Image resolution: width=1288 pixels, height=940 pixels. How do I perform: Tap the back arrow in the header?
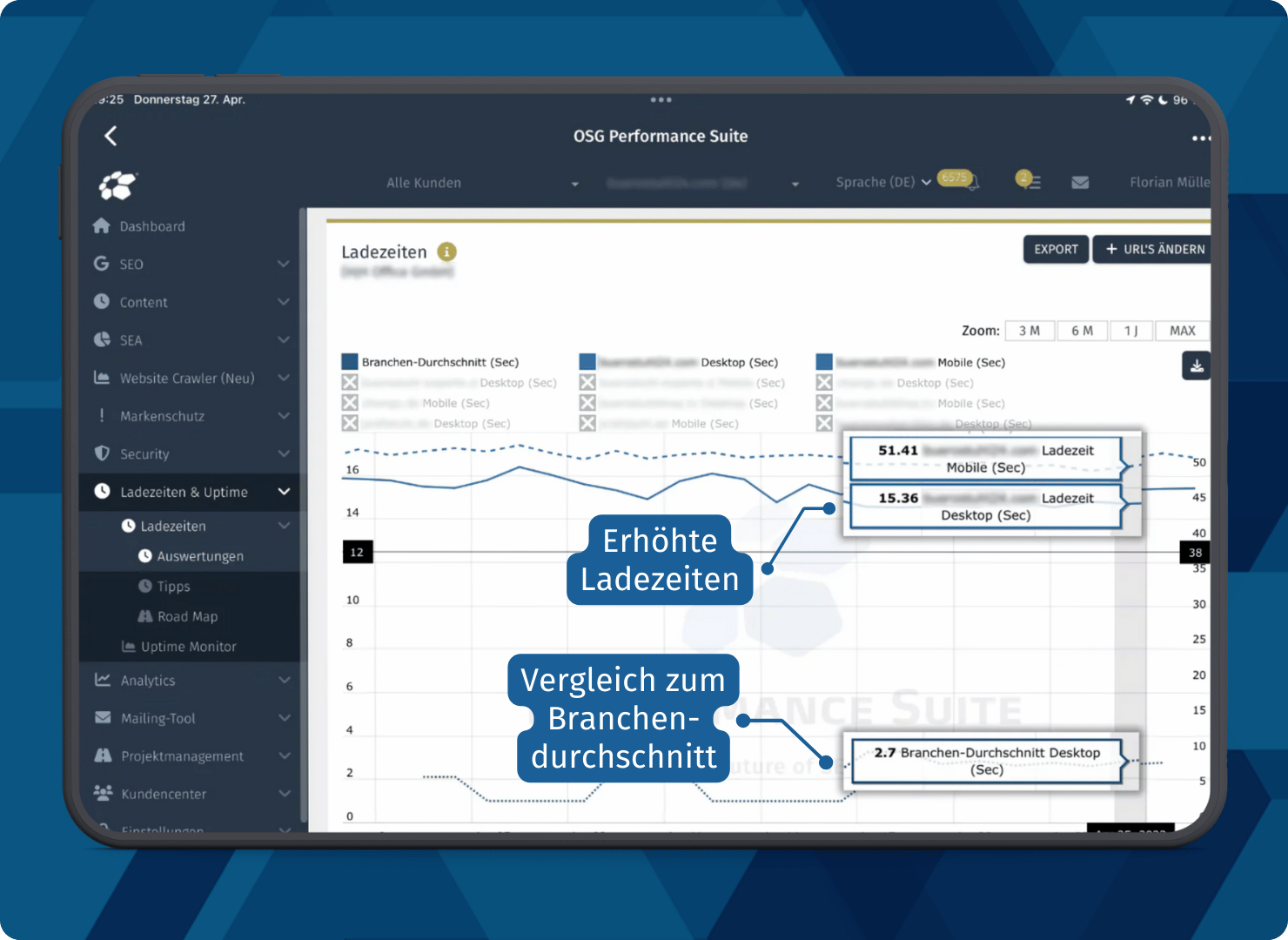111,136
